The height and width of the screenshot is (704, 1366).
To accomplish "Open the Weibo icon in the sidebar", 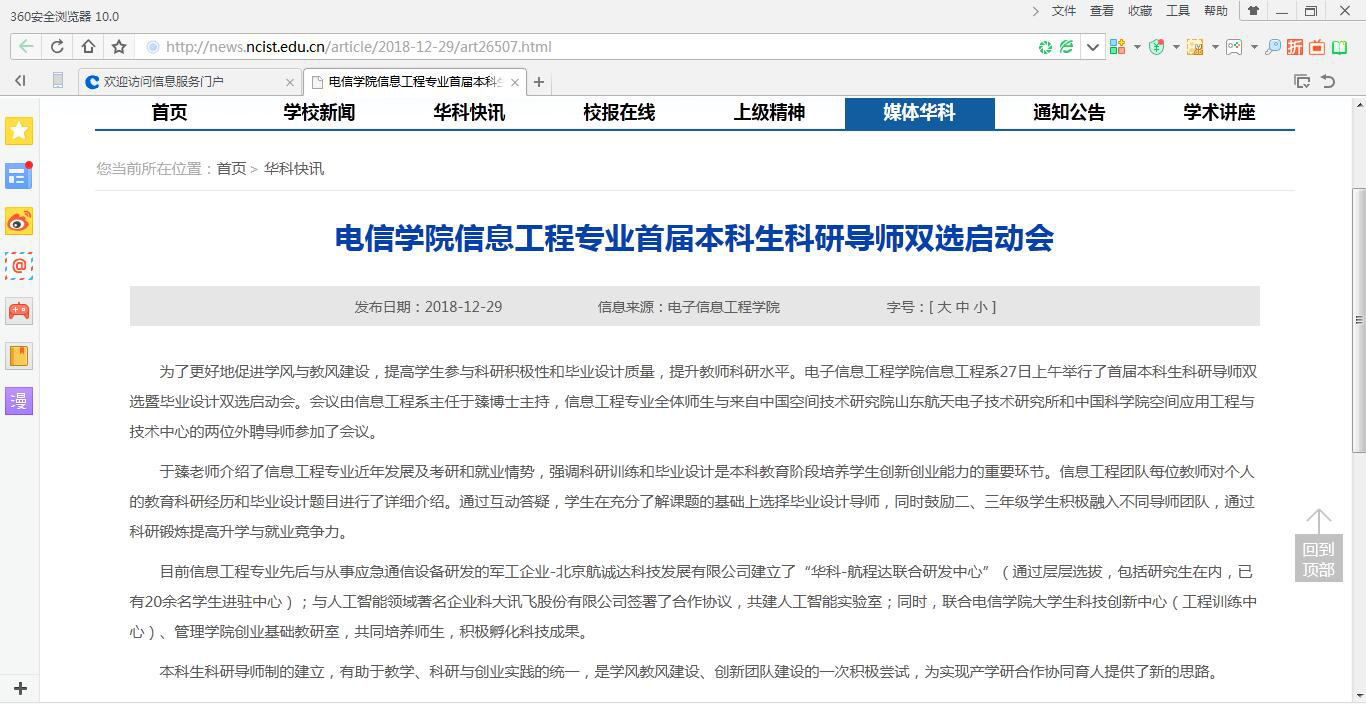I will click(19, 221).
